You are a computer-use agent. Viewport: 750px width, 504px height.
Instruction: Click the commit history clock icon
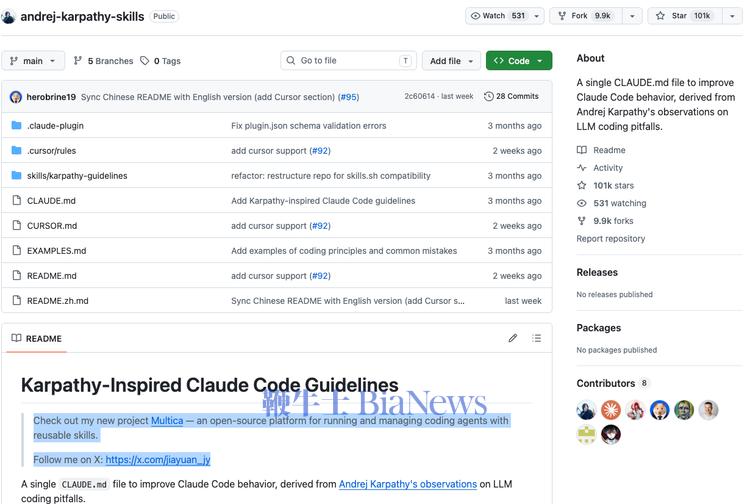(x=488, y=96)
